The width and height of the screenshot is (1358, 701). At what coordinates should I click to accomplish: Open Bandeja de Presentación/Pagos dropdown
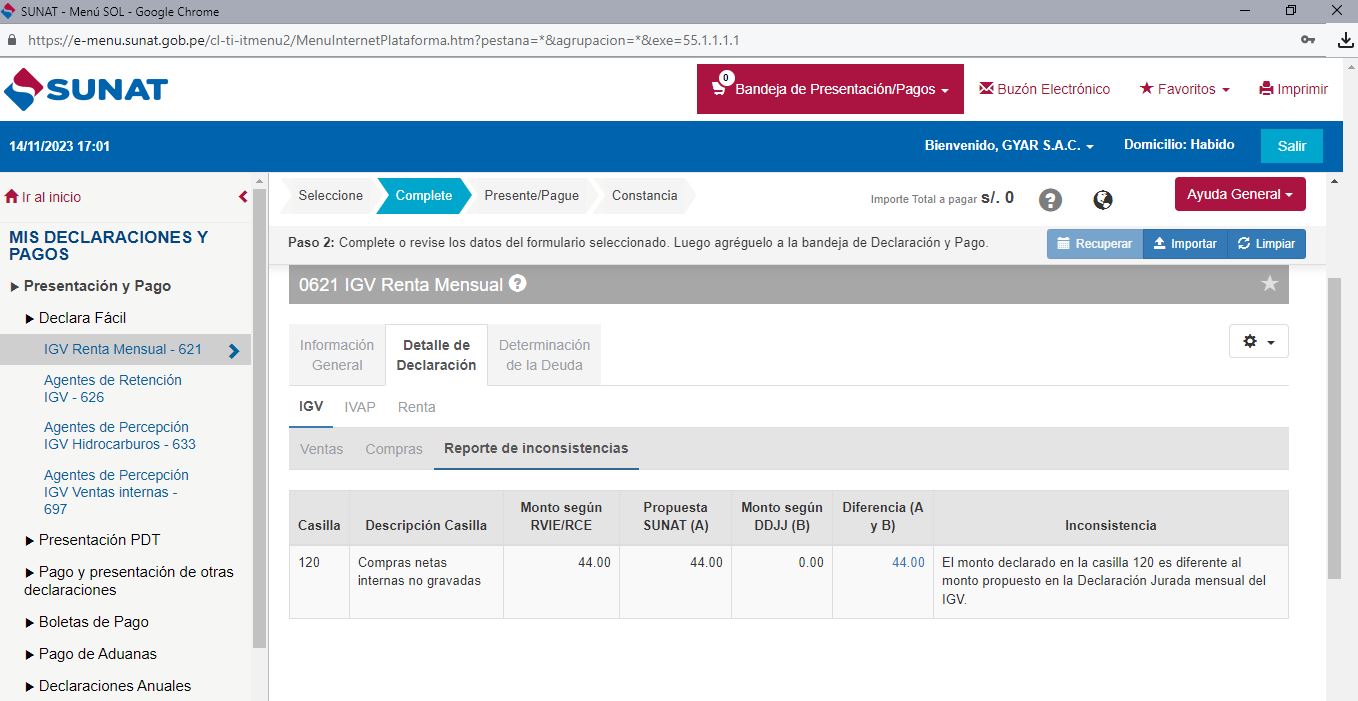click(x=830, y=89)
